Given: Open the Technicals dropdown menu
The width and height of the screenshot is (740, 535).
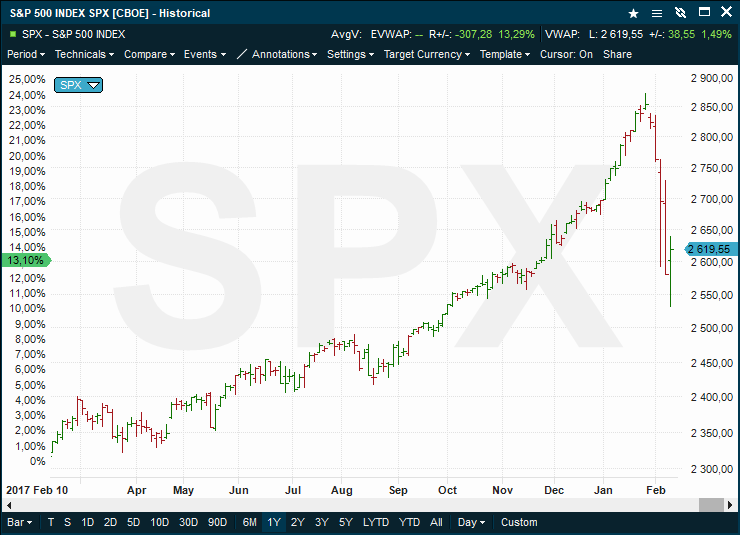Looking at the screenshot, I should point(84,54).
